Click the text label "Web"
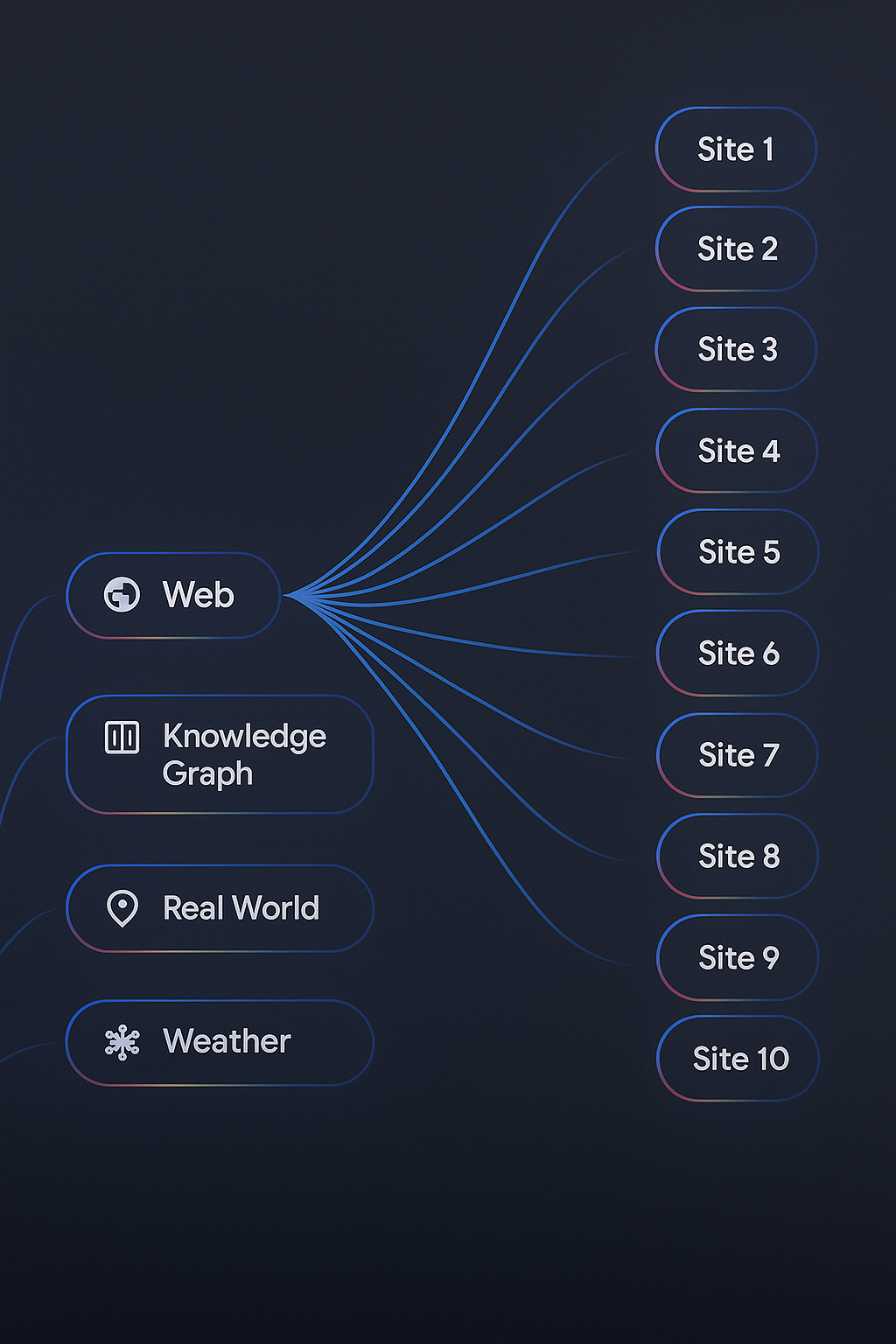Image resolution: width=896 pixels, height=1344 pixels. coord(199,595)
